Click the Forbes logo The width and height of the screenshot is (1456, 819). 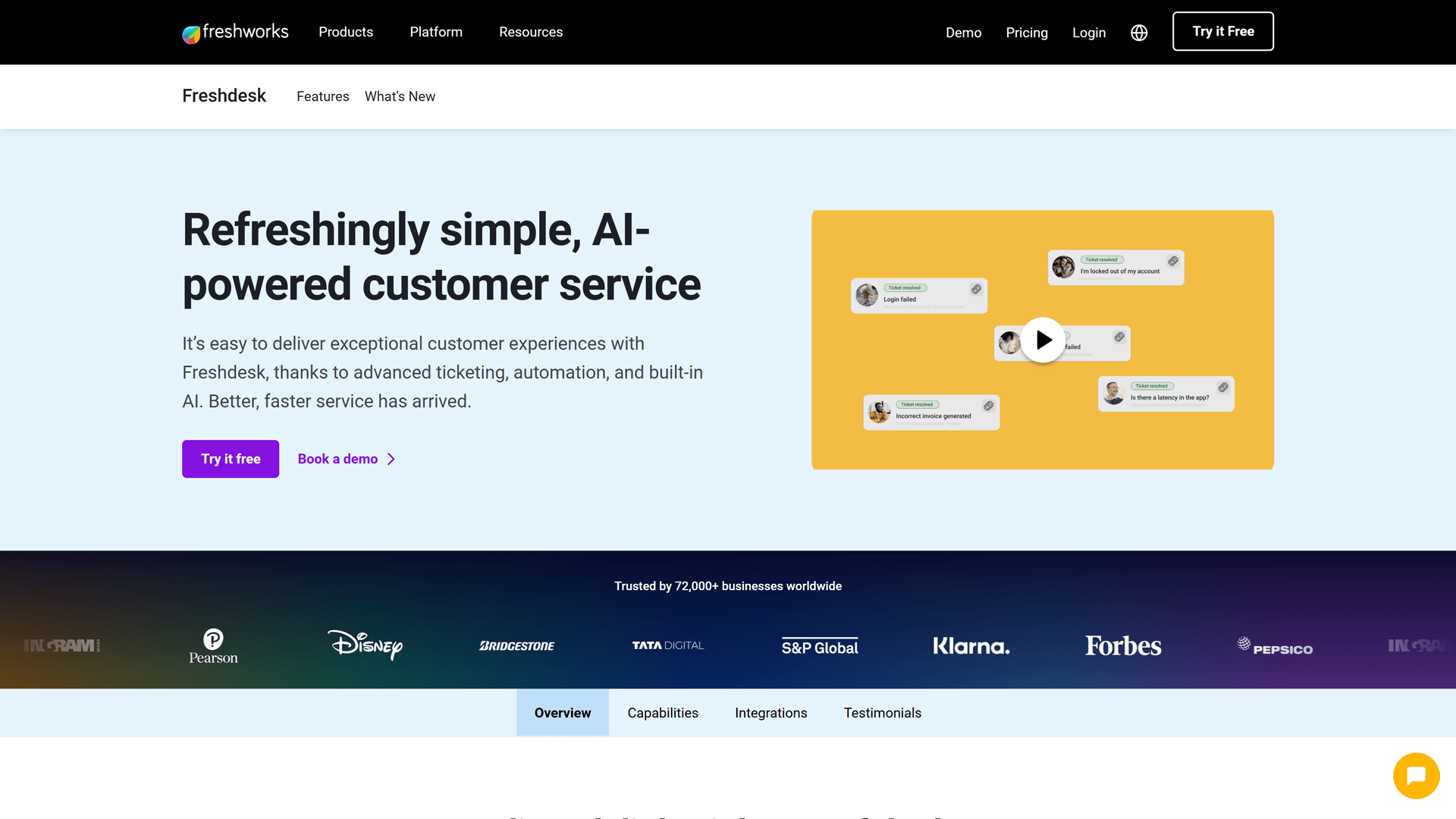point(1123,645)
